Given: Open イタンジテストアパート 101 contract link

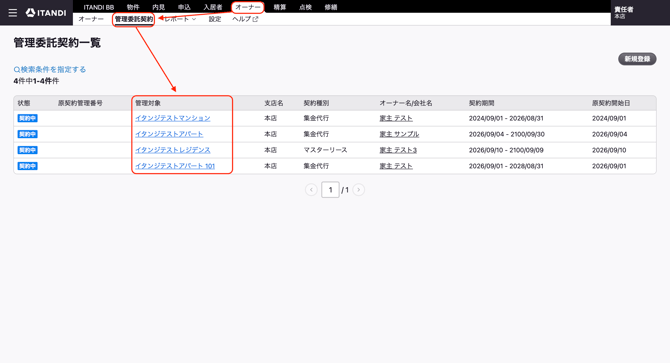Looking at the screenshot, I should 175,166.
